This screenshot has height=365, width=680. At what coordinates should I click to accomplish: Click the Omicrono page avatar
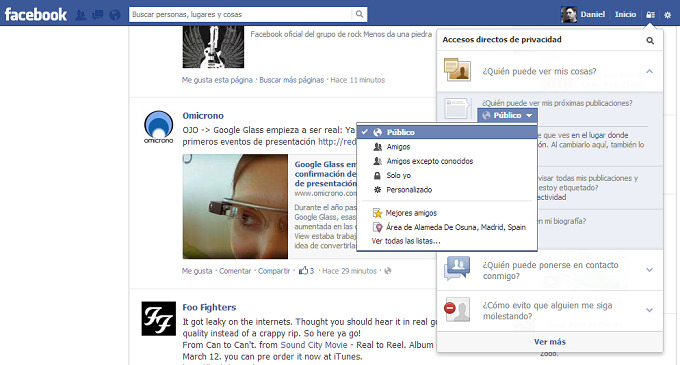click(159, 127)
